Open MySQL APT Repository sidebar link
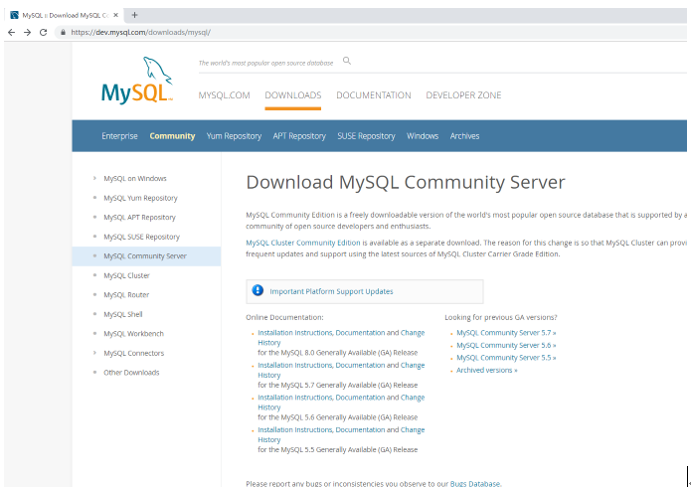 139,217
